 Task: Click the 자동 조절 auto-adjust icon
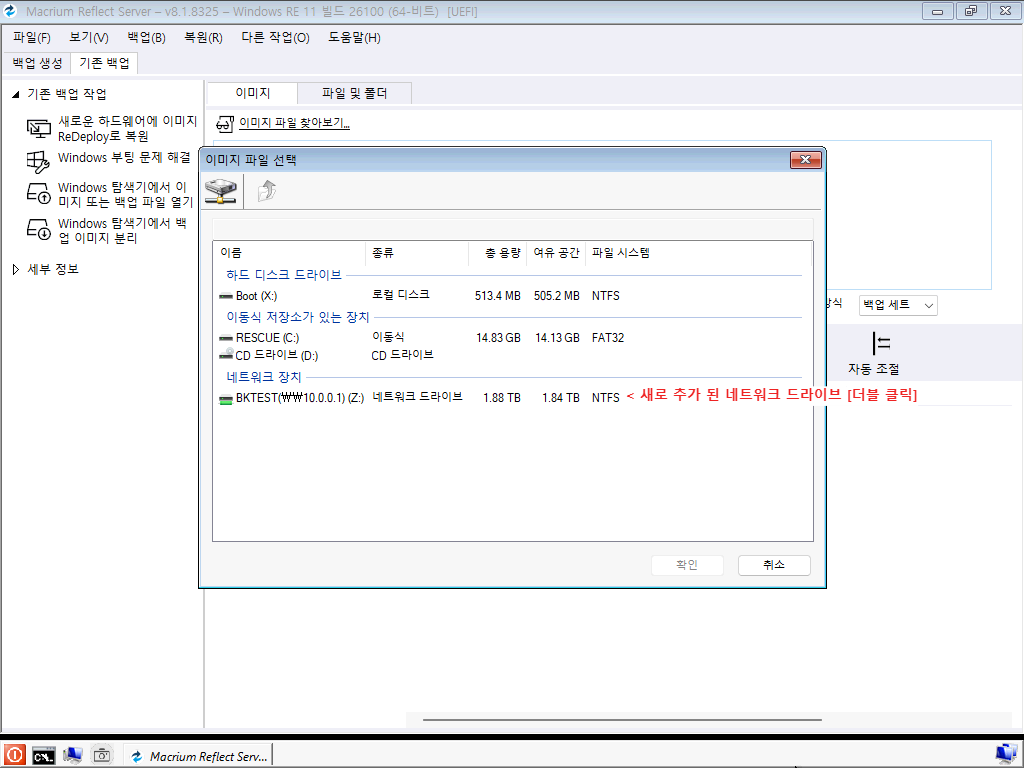(881, 344)
